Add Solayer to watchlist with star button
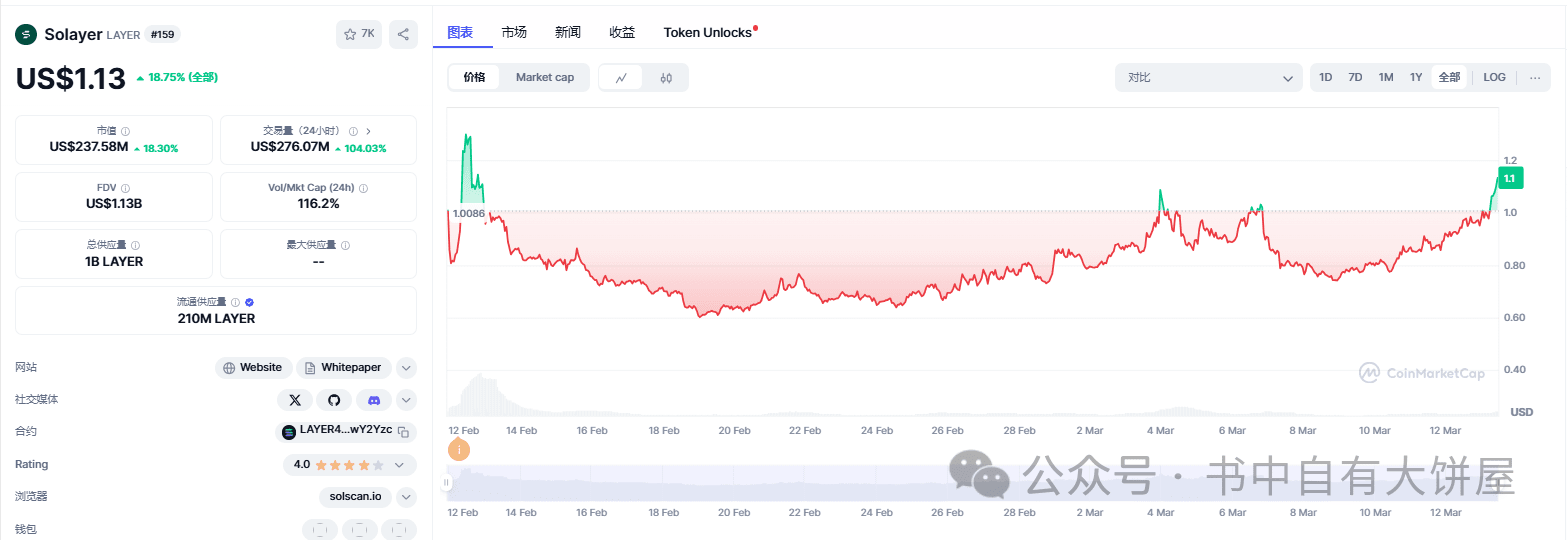The image size is (1567, 540). (x=359, y=34)
